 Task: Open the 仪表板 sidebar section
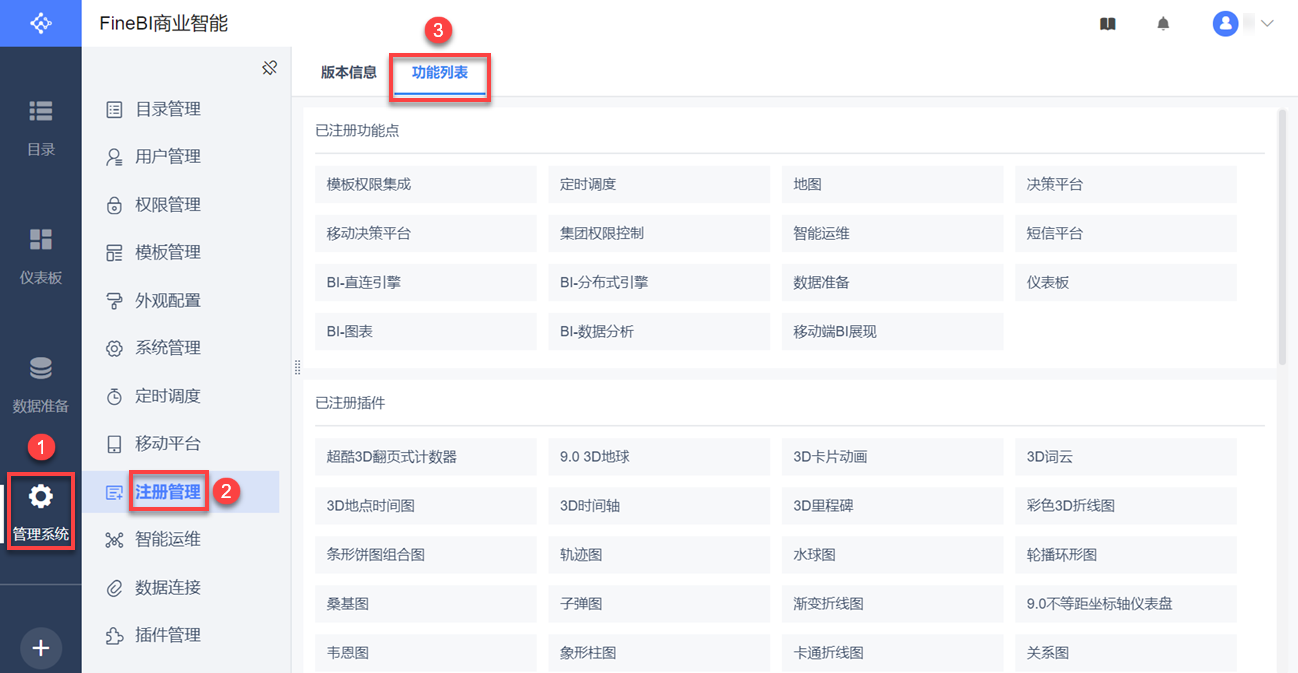tap(40, 255)
